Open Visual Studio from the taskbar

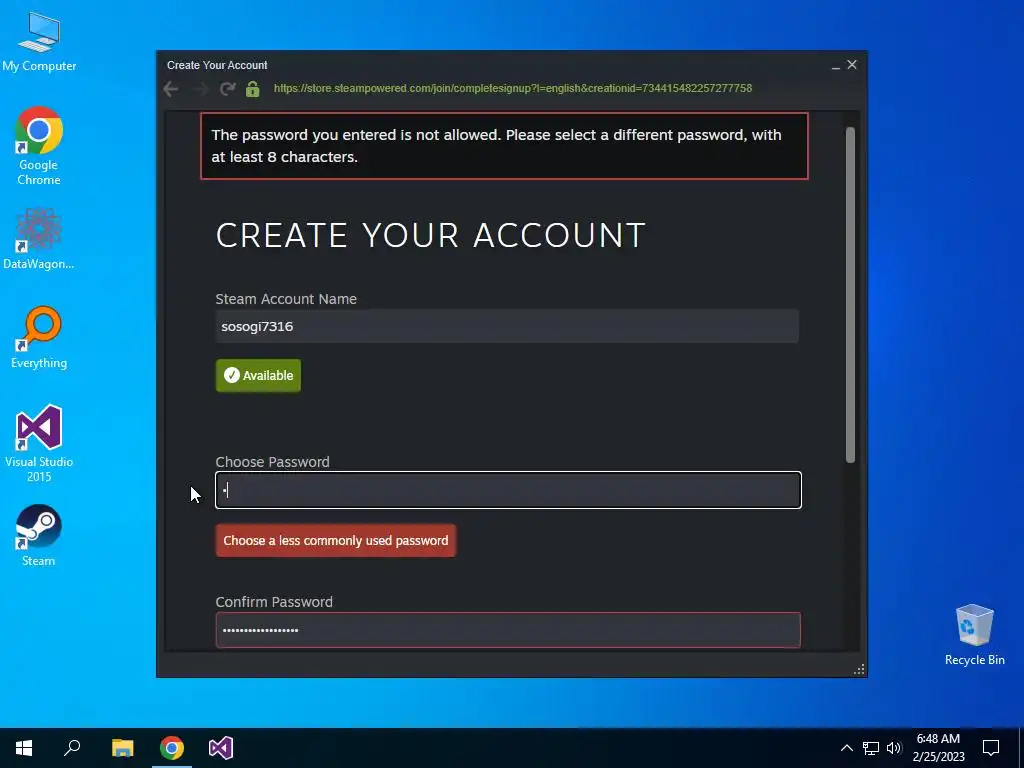[x=221, y=748]
